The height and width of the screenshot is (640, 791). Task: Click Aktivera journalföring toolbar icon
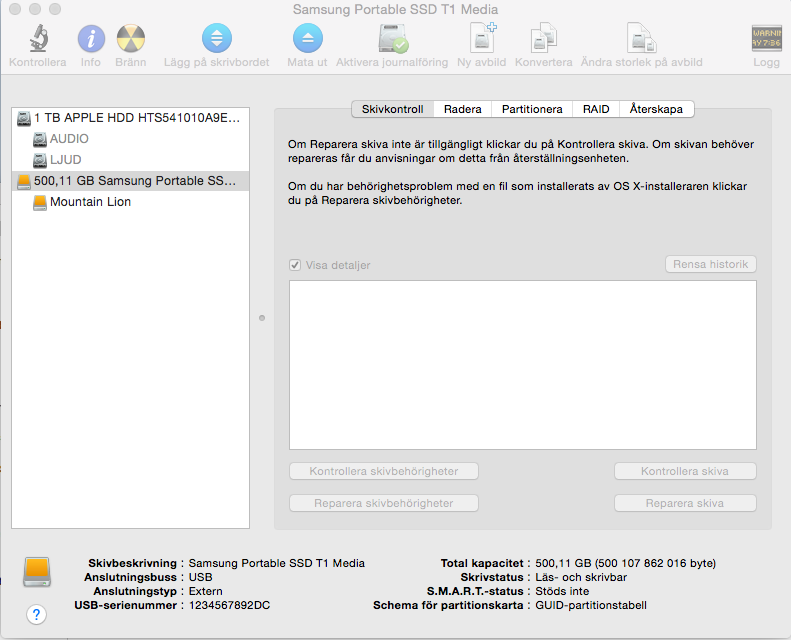tap(393, 39)
